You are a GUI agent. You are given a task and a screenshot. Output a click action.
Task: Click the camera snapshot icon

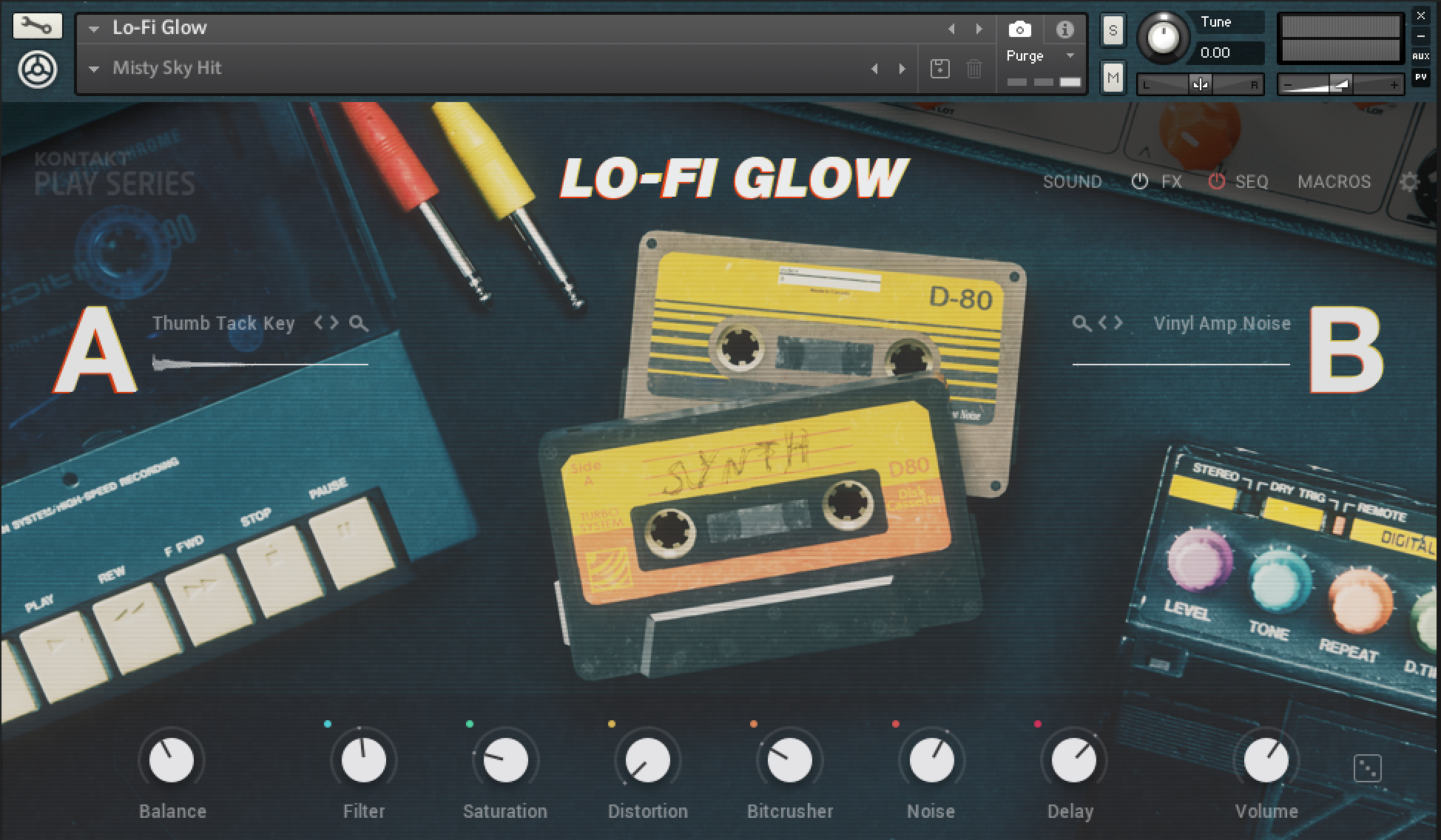point(1019,29)
